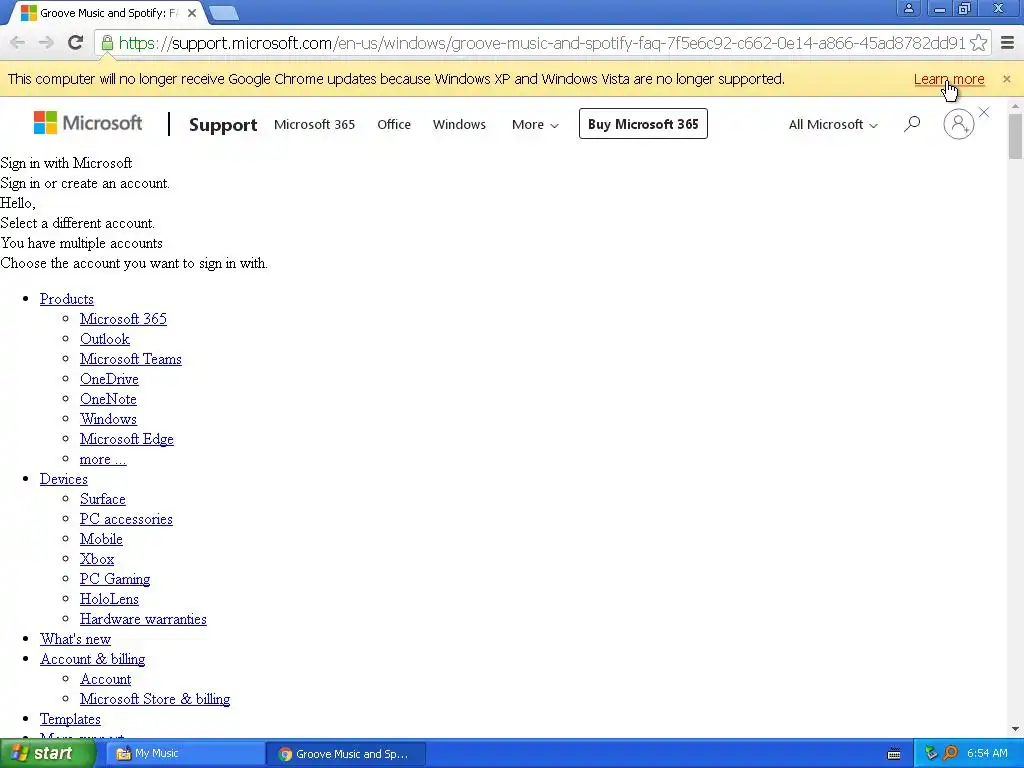This screenshot has width=1024, height=768.
Task: Open the HoloLens link
Action: coord(109,600)
